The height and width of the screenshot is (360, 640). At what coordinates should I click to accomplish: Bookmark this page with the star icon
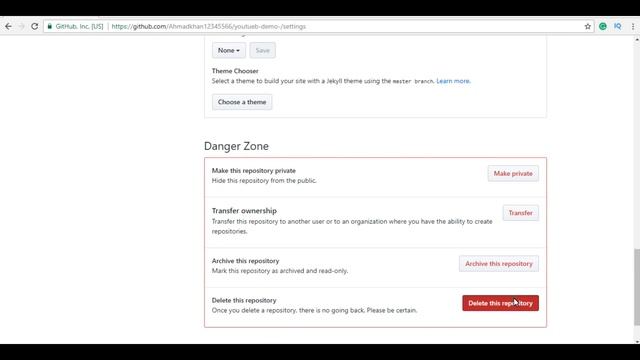tap(588, 26)
